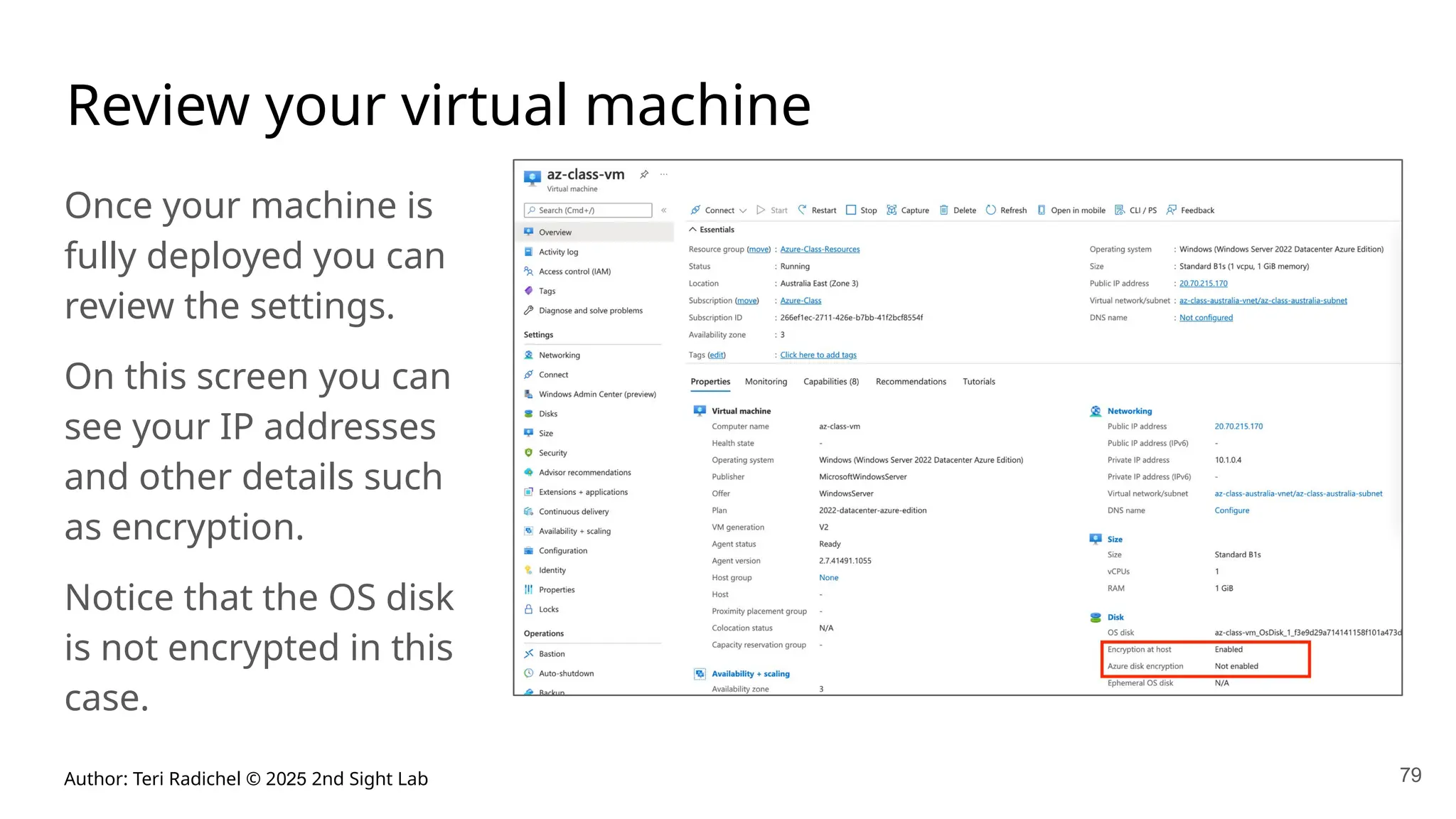Click the Subscription ID value text

[x=852, y=318]
